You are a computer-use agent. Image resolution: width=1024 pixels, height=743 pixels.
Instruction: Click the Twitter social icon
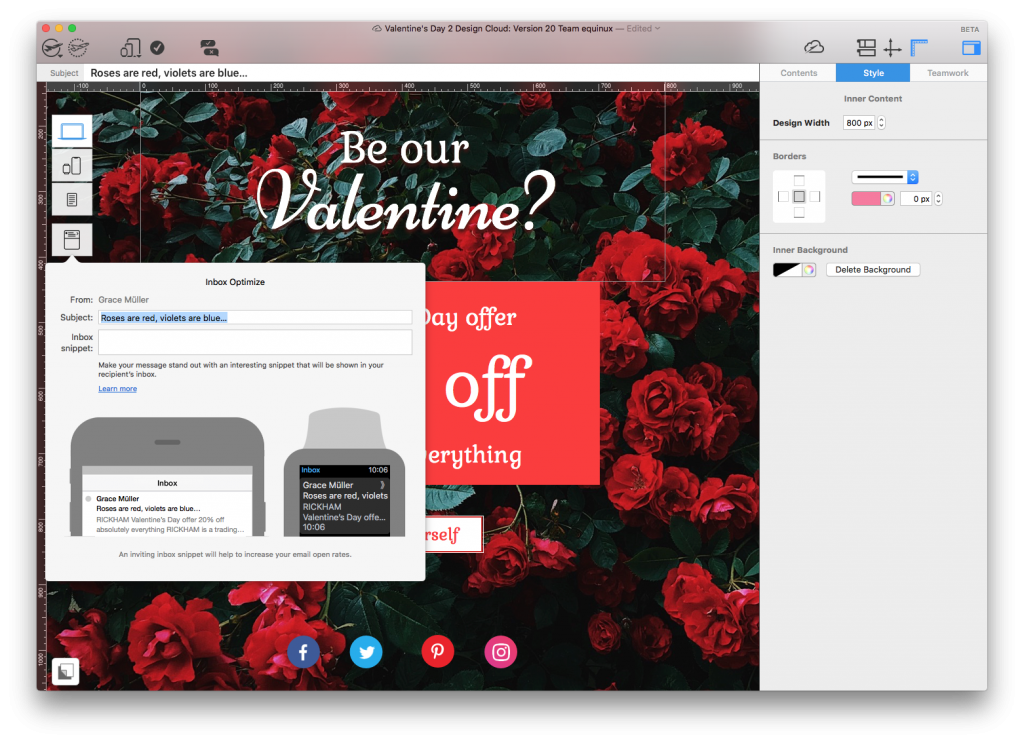point(366,652)
